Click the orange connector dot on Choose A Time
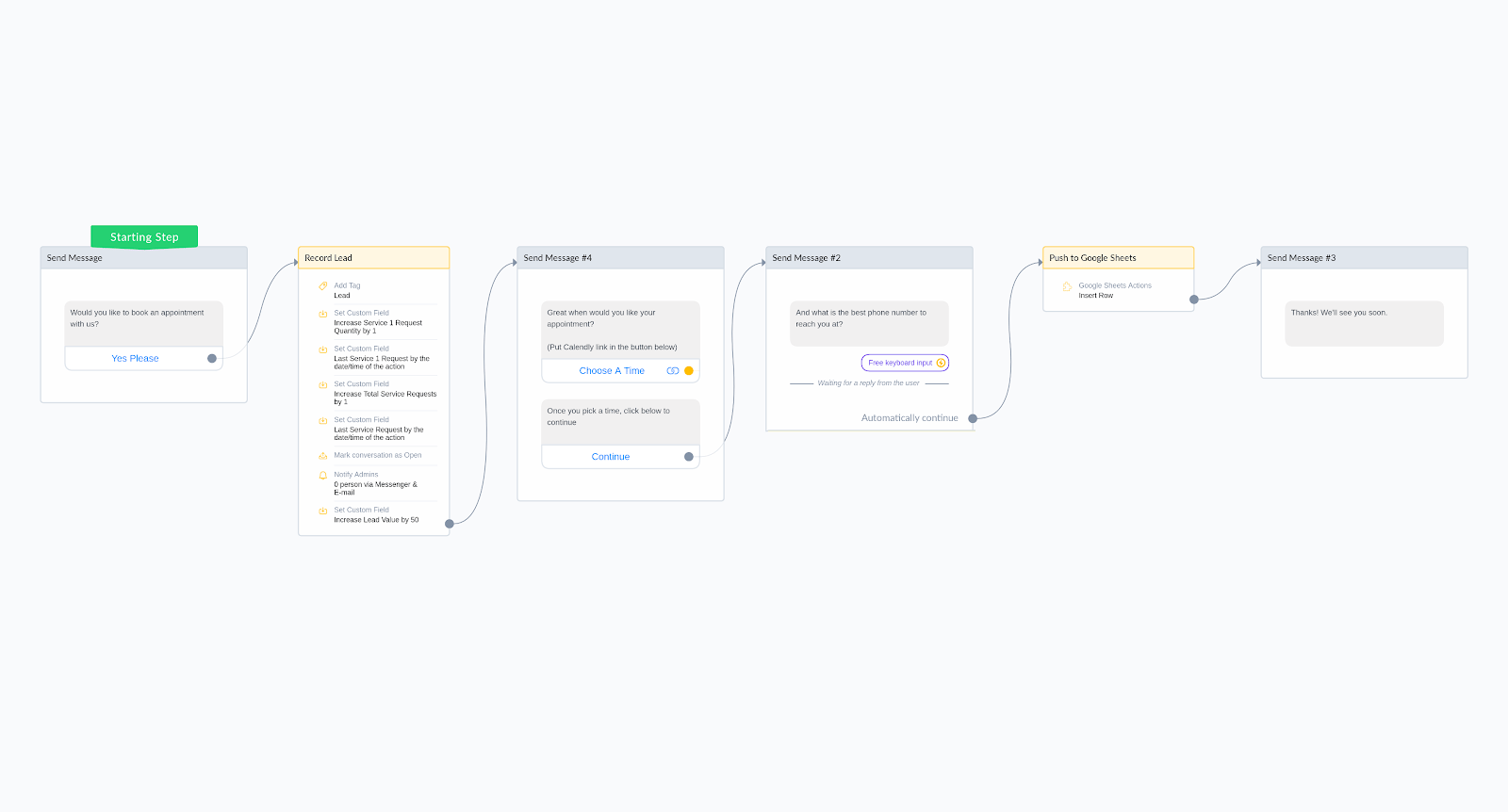The width and height of the screenshot is (1508, 812). (x=689, y=371)
